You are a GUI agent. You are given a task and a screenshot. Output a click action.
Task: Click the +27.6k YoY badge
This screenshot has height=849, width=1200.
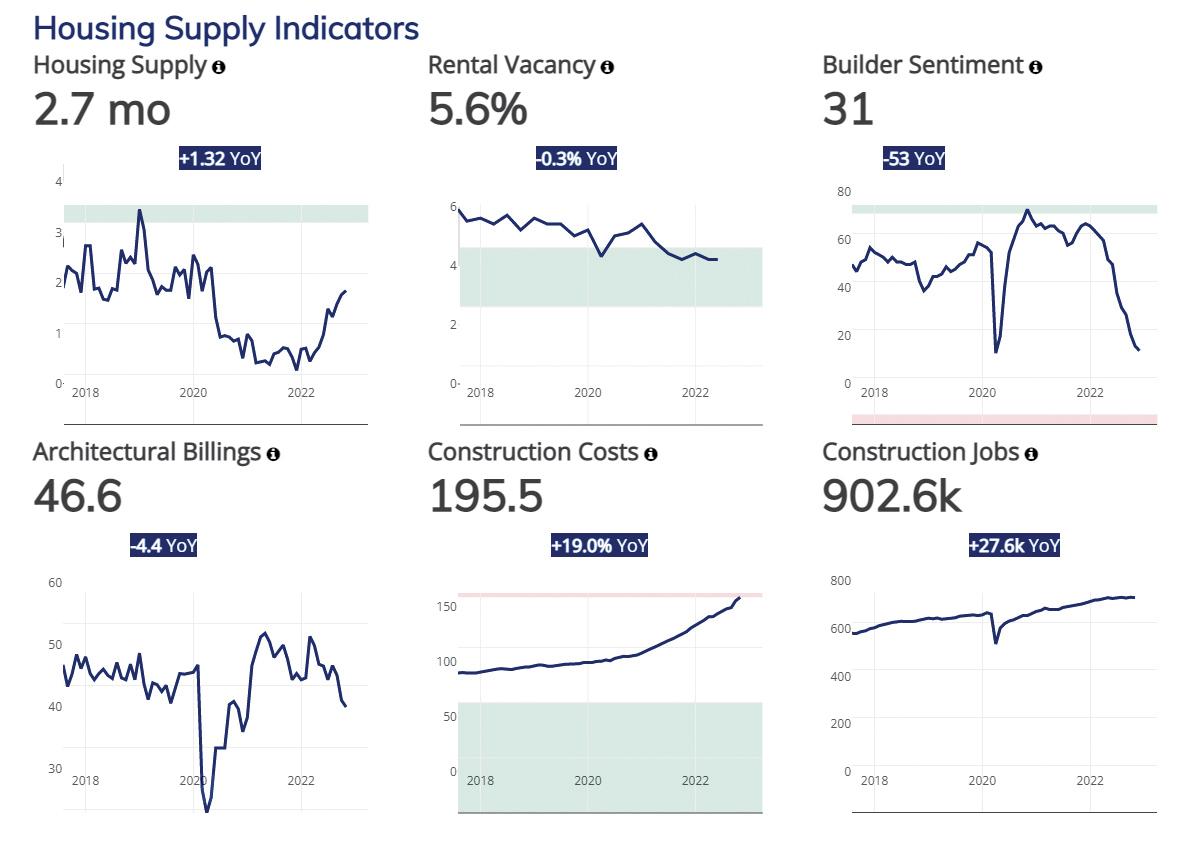pyautogui.click(x=1013, y=545)
